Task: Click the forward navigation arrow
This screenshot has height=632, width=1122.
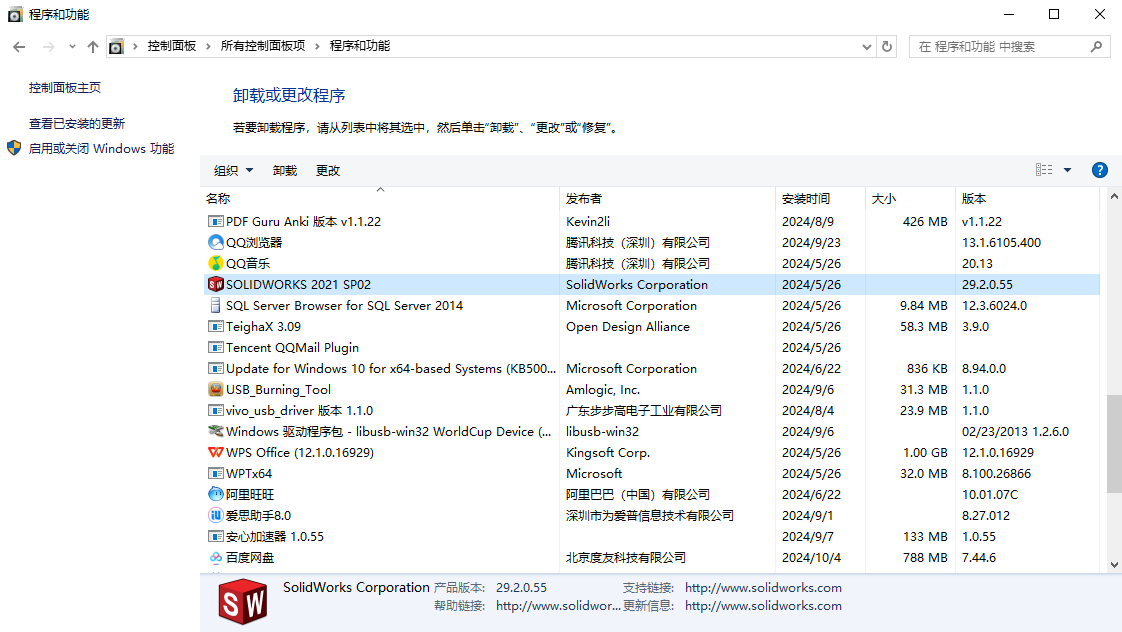Action: point(49,47)
